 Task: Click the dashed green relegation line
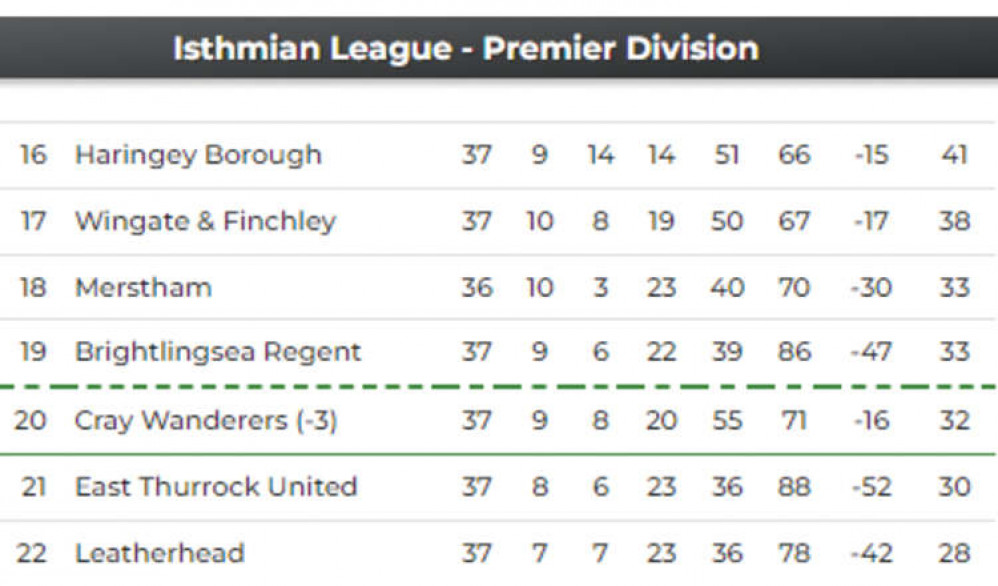499,386
